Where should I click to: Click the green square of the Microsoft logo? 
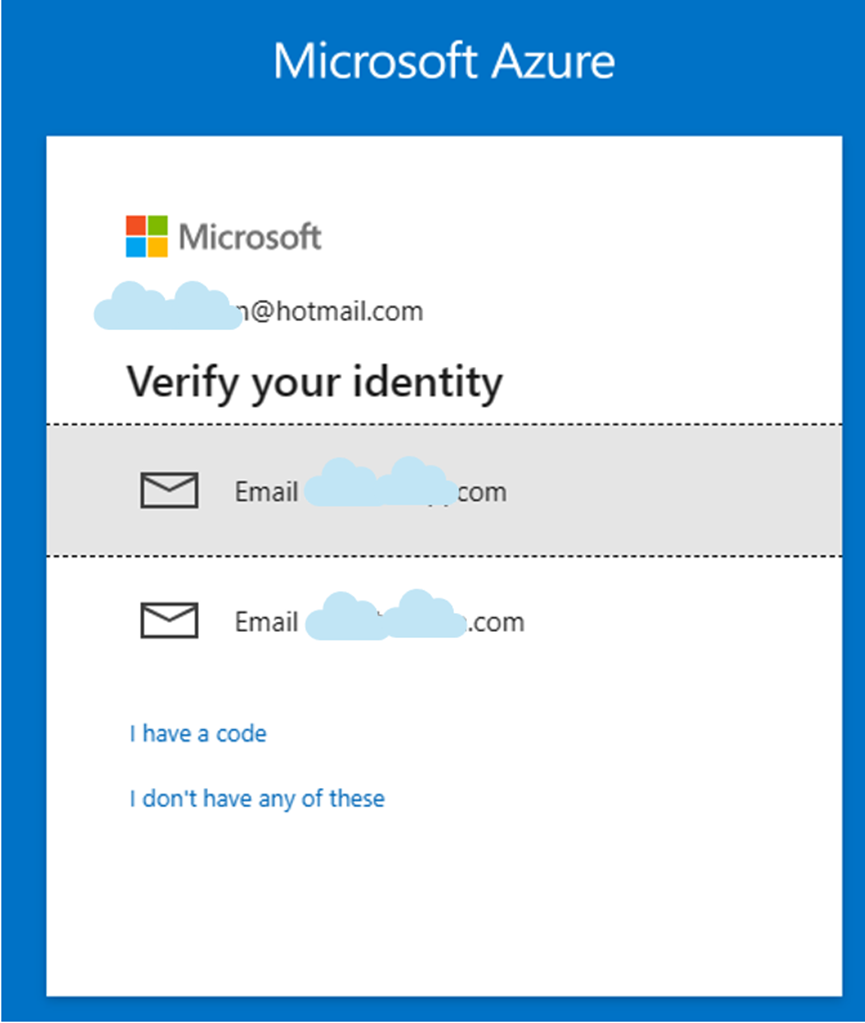coord(158,225)
